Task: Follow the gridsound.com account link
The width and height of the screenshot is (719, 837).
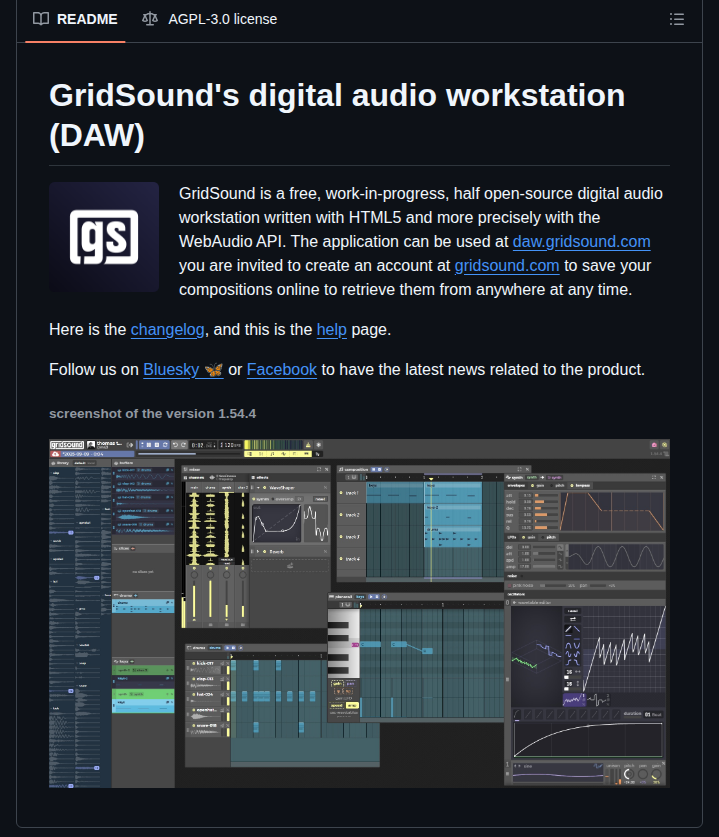Action: tap(507, 266)
